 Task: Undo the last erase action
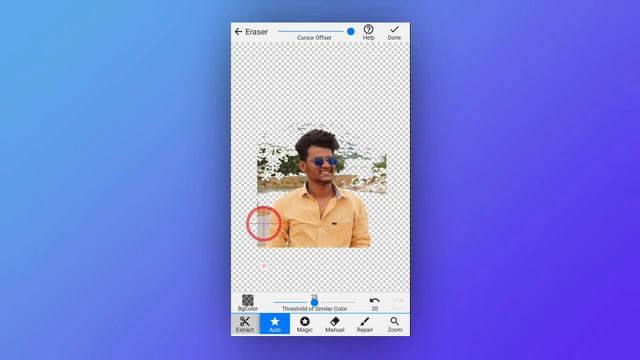(375, 300)
